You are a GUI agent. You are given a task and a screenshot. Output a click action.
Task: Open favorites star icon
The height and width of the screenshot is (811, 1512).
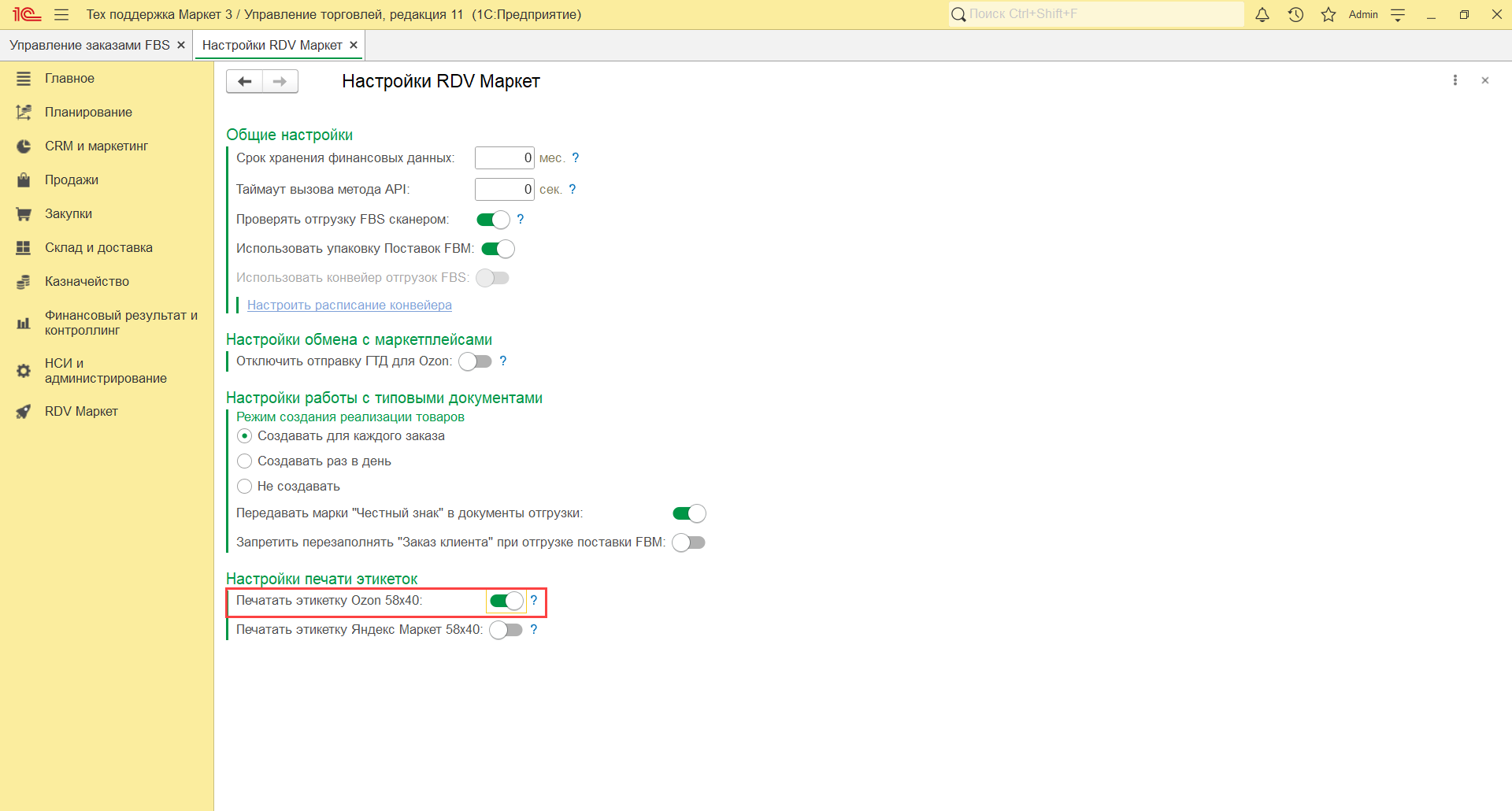coord(1329,14)
